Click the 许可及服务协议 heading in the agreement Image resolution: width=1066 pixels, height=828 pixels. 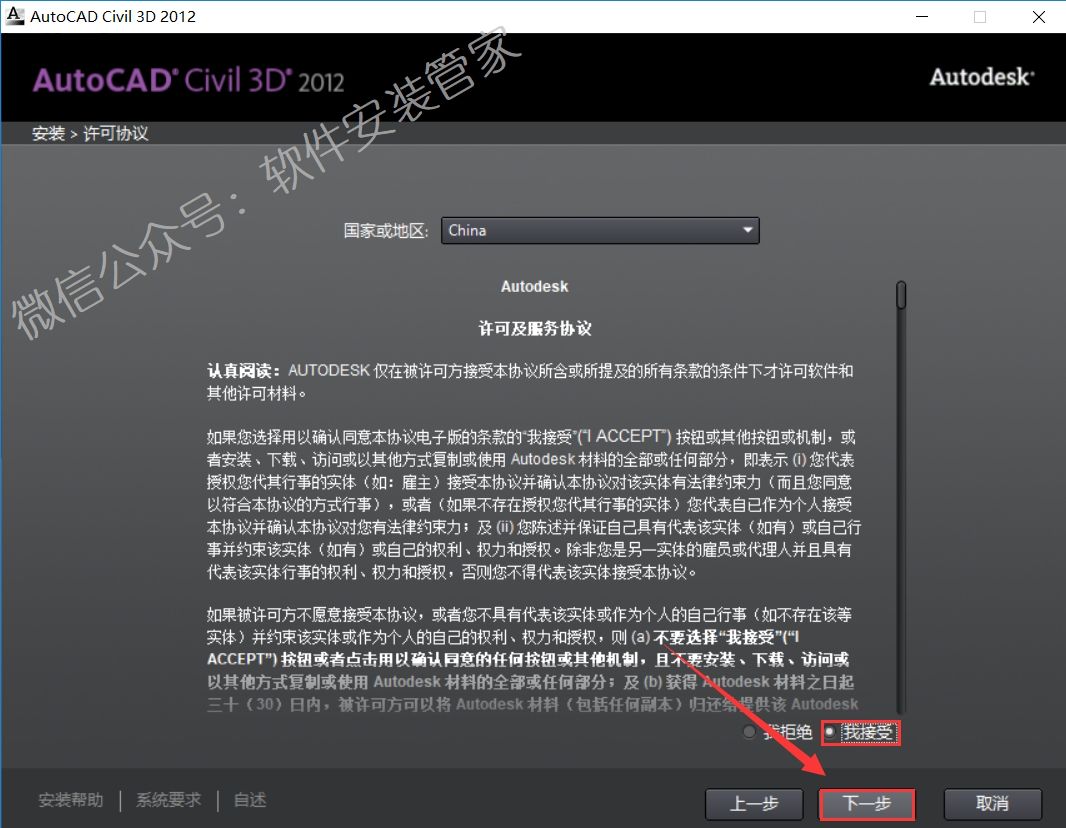point(534,328)
